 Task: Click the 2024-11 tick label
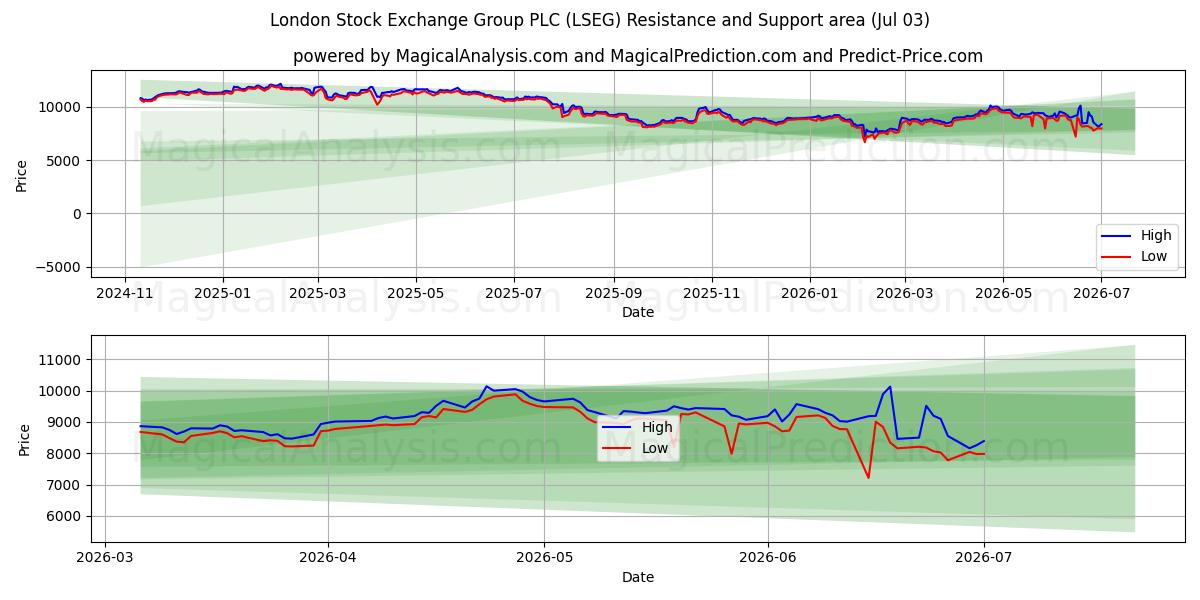coord(125,293)
